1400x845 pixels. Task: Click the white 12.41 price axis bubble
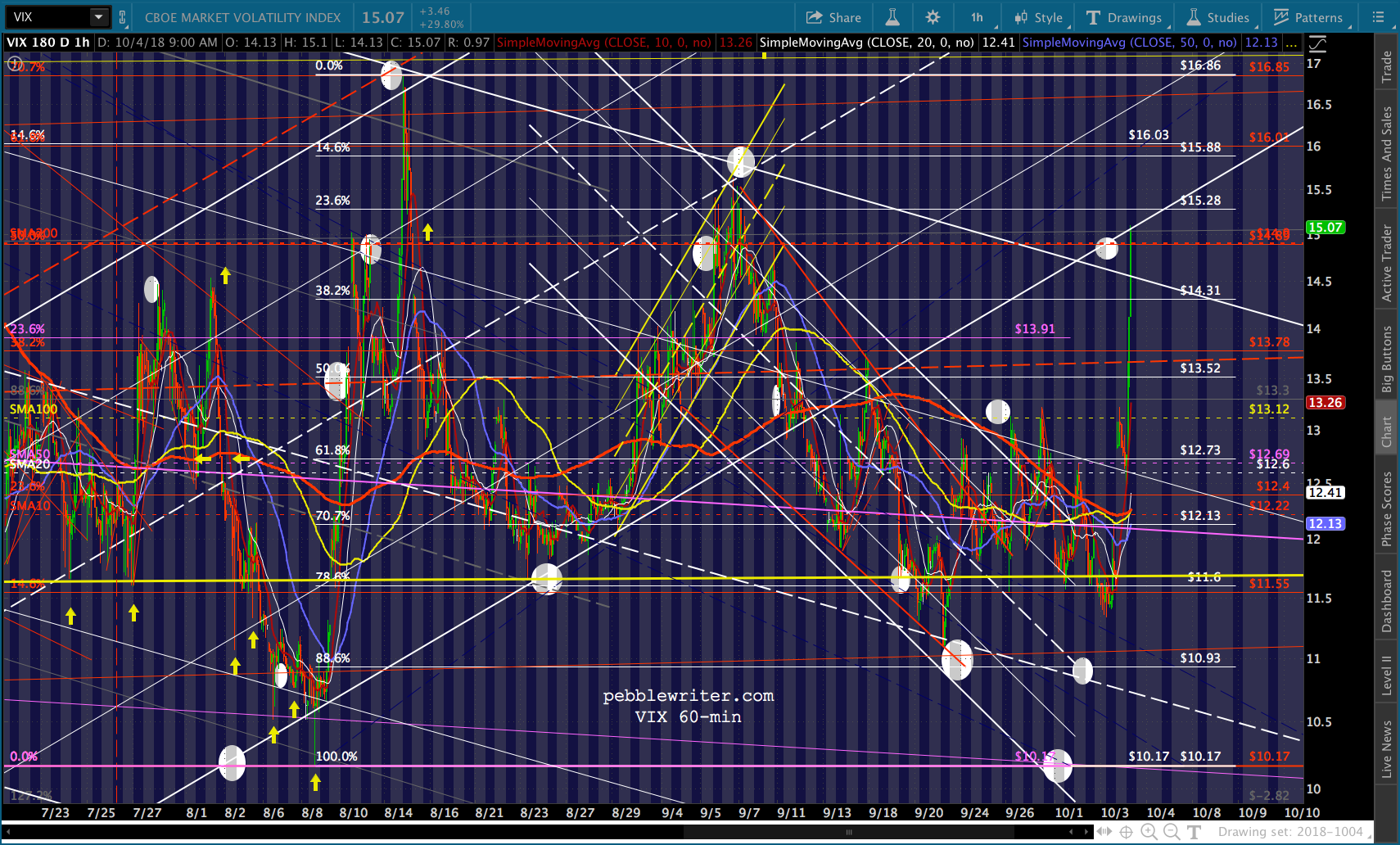[x=1325, y=493]
